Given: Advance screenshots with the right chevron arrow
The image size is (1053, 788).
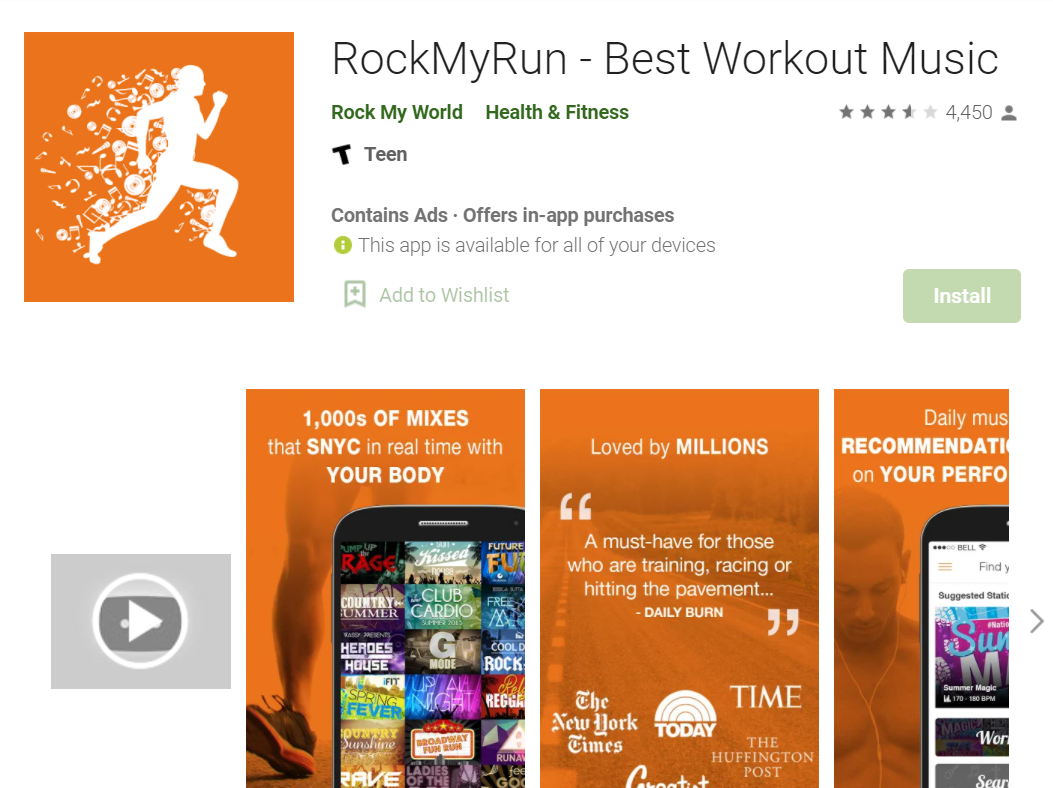Looking at the screenshot, I should pos(1036,621).
